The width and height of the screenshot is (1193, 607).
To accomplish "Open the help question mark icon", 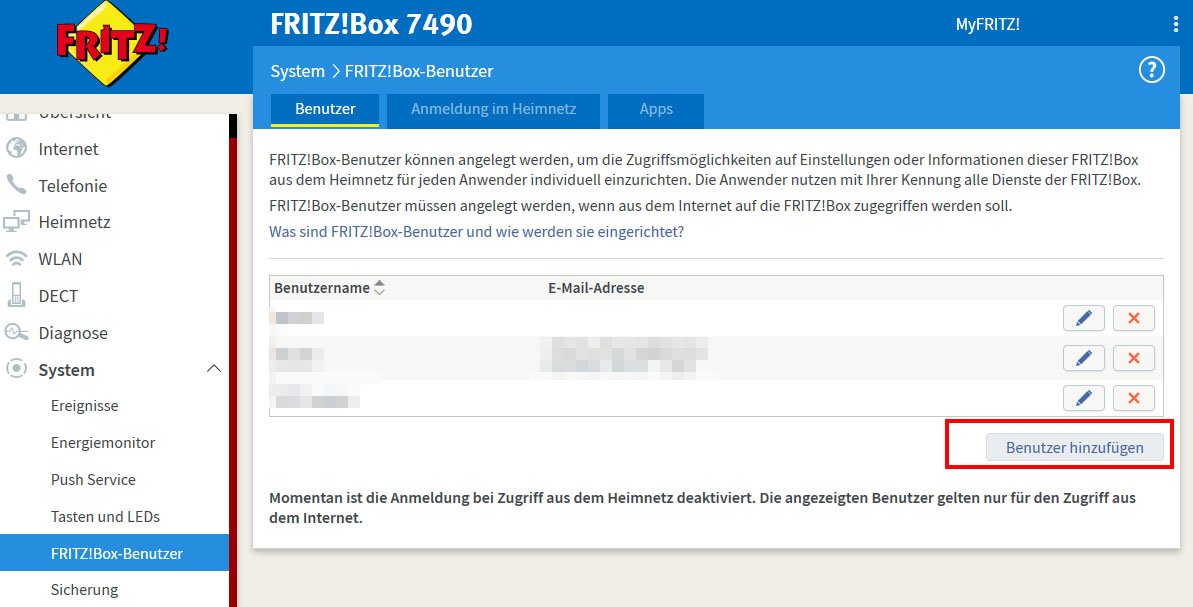I will [x=1151, y=71].
